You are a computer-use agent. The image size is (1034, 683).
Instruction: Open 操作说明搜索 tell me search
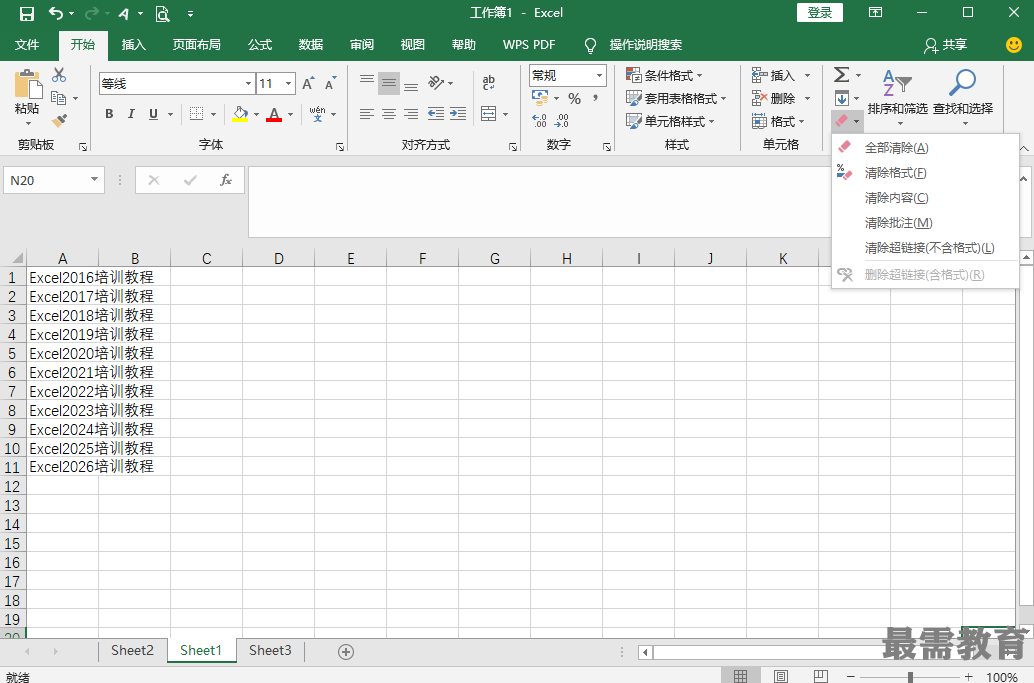646,45
